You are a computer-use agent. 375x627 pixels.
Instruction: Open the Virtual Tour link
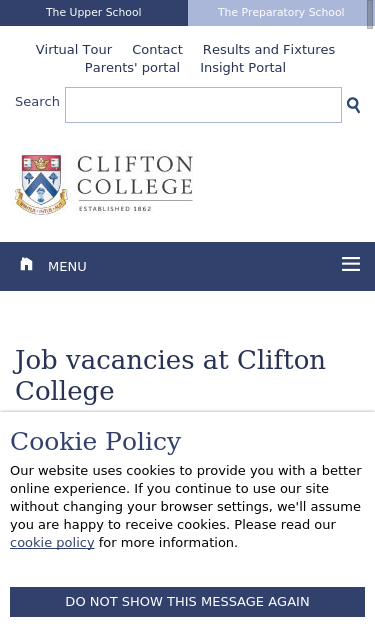[74, 50]
